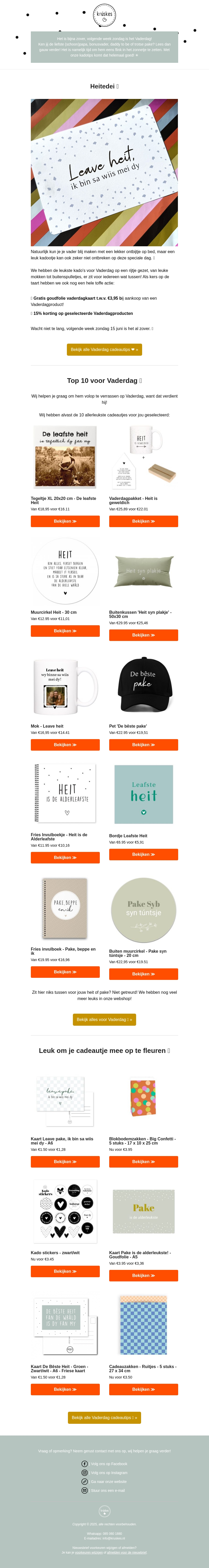This screenshot has width=209, height=1568.
Task: Click the Facebook icon in footer
Action: [x=84, y=1464]
